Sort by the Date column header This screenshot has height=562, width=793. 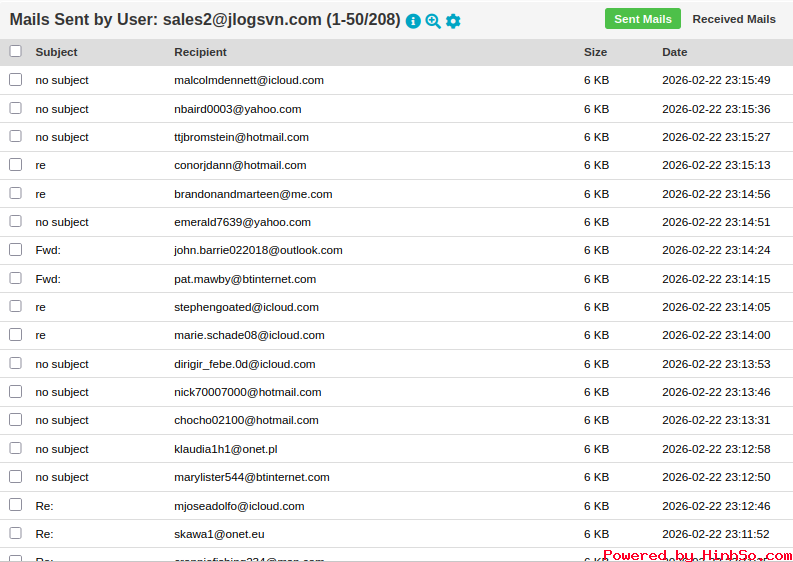point(674,52)
